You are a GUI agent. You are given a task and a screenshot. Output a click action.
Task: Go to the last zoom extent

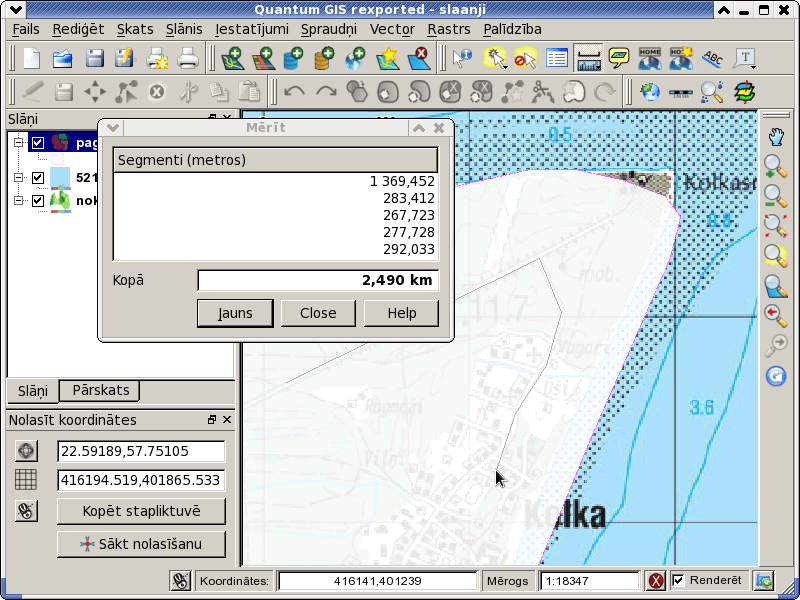point(776,315)
